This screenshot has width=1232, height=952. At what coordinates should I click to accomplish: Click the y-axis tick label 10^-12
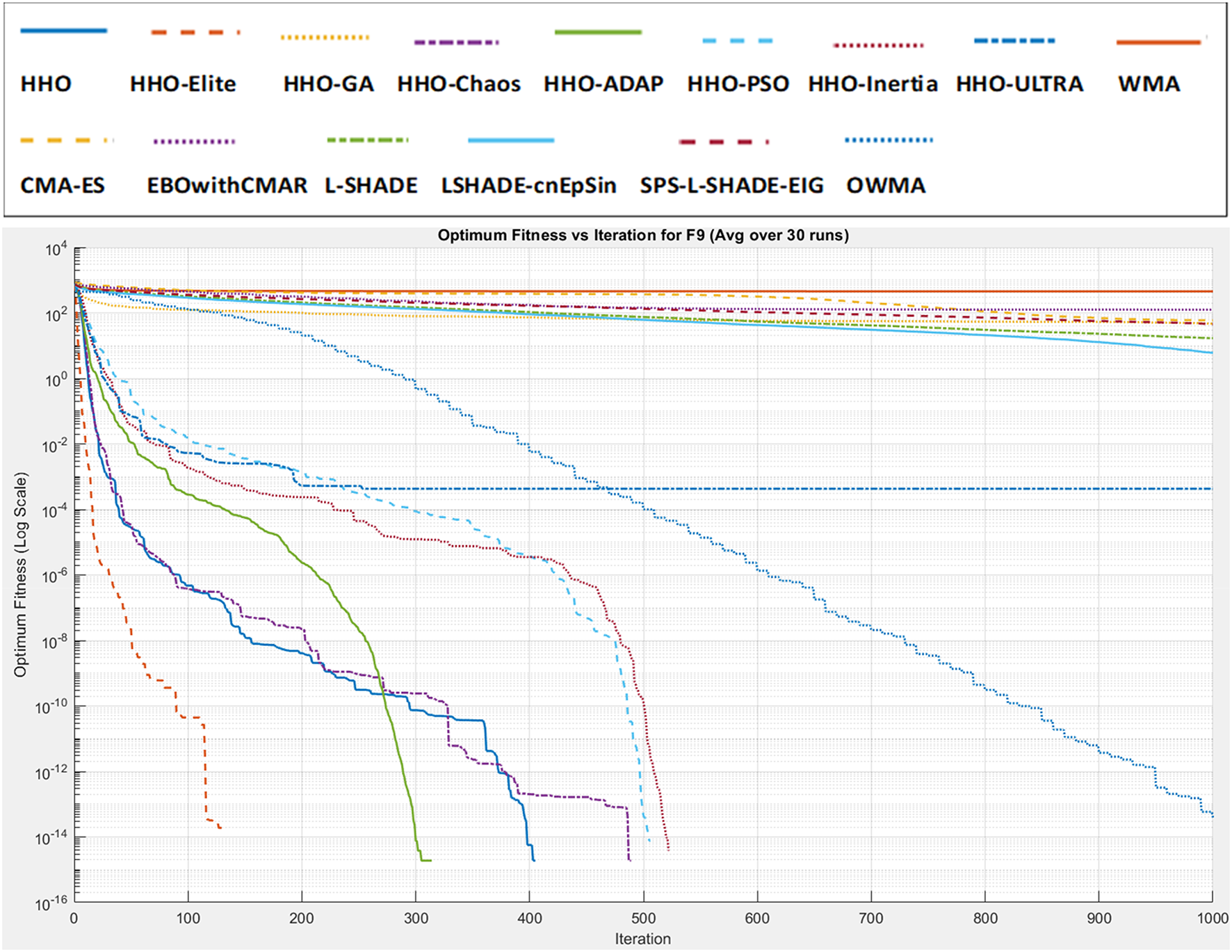click(x=52, y=773)
